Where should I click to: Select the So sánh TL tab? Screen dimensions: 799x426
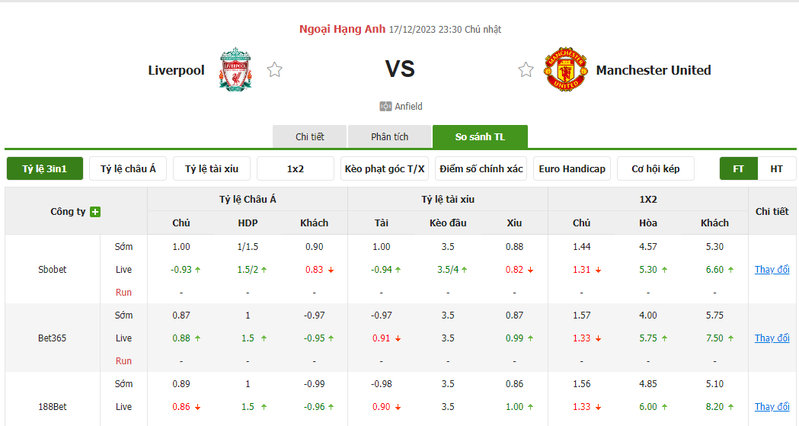[480, 137]
